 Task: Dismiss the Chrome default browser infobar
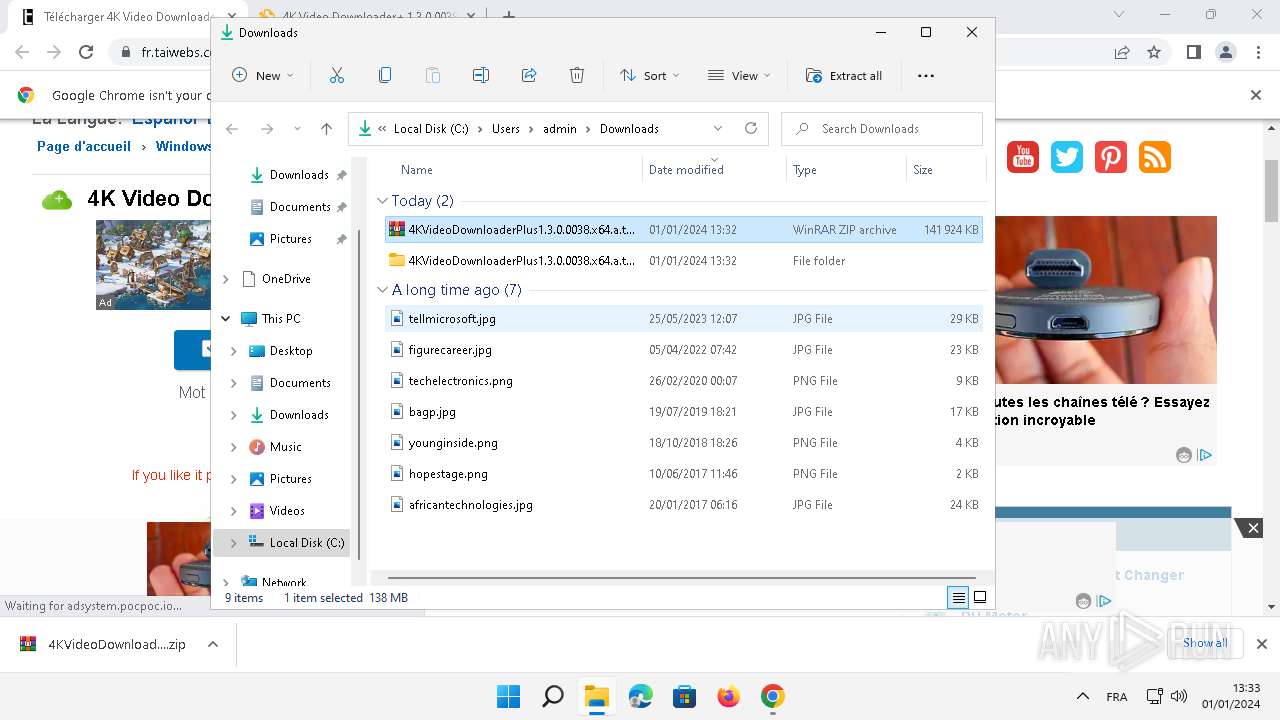tap(1256, 95)
